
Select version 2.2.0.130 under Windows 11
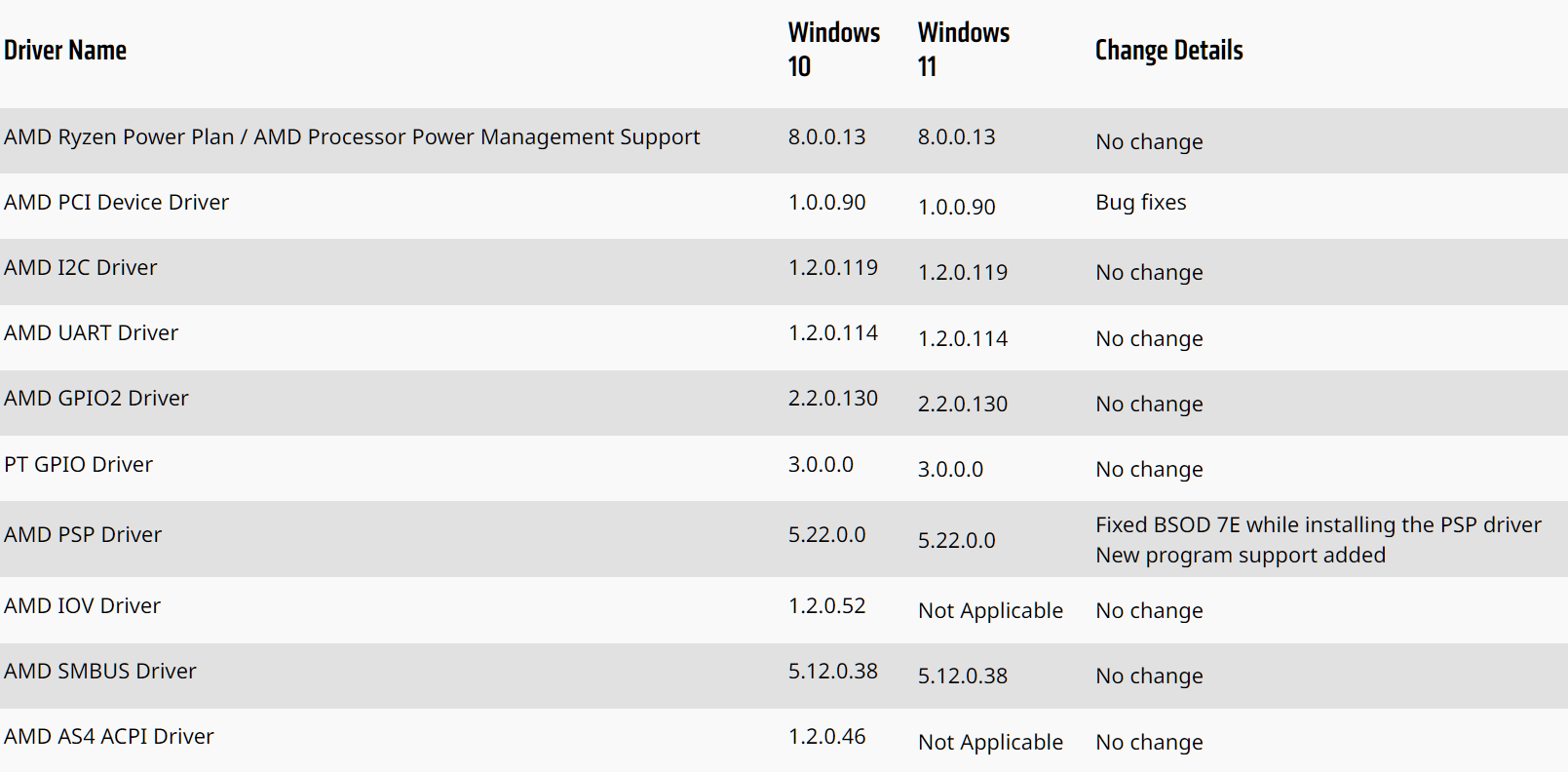(x=963, y=405)
